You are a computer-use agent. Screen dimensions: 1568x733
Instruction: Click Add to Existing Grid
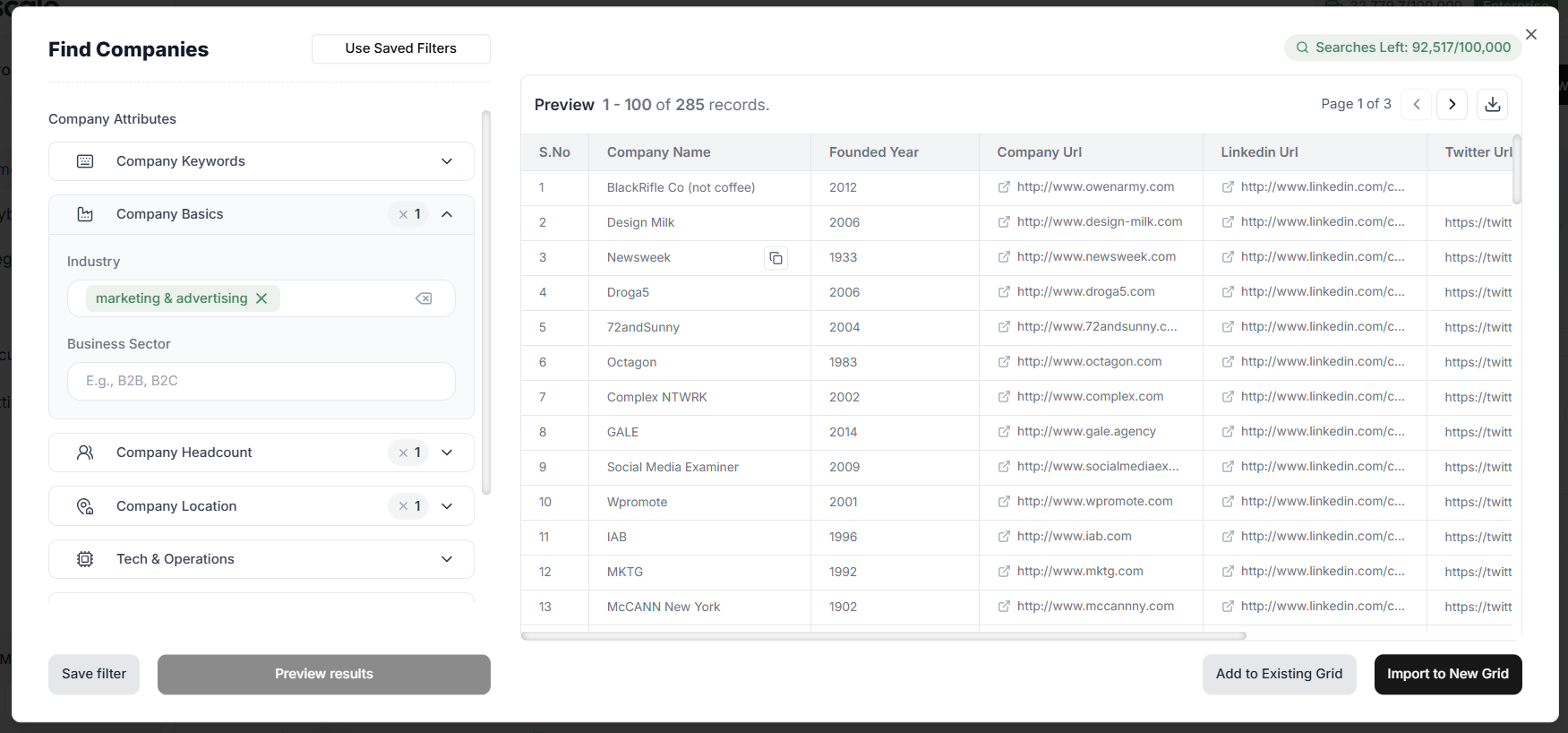tap(1279, 674)
